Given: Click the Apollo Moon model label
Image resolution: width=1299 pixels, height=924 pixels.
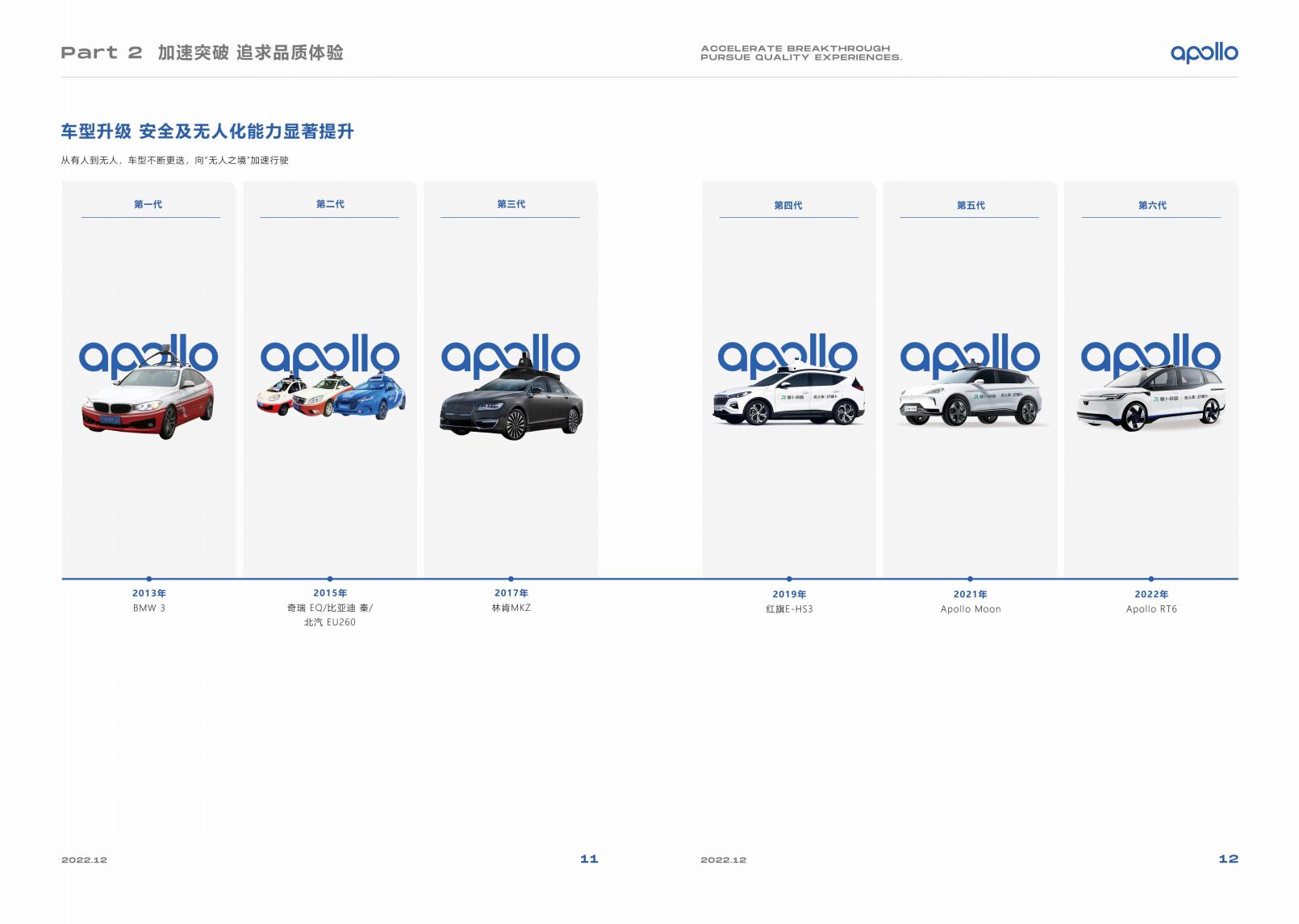Looking at the screenshot, I should [971, 609].
